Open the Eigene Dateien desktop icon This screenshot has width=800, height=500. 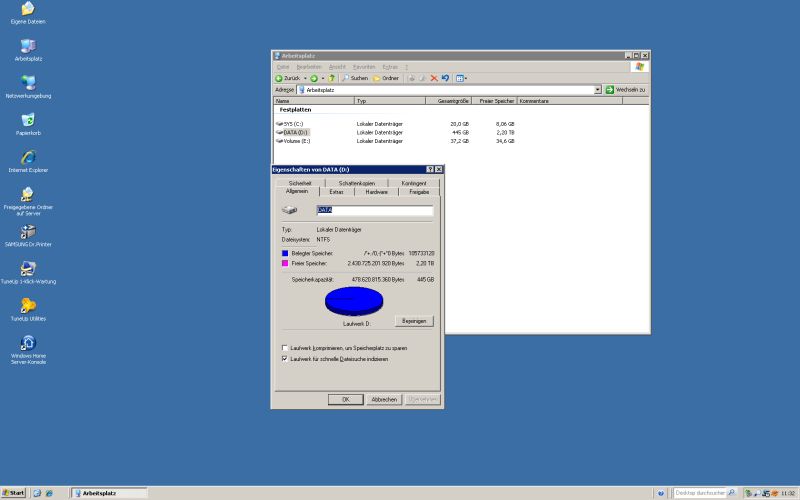(x=28, y=13)
